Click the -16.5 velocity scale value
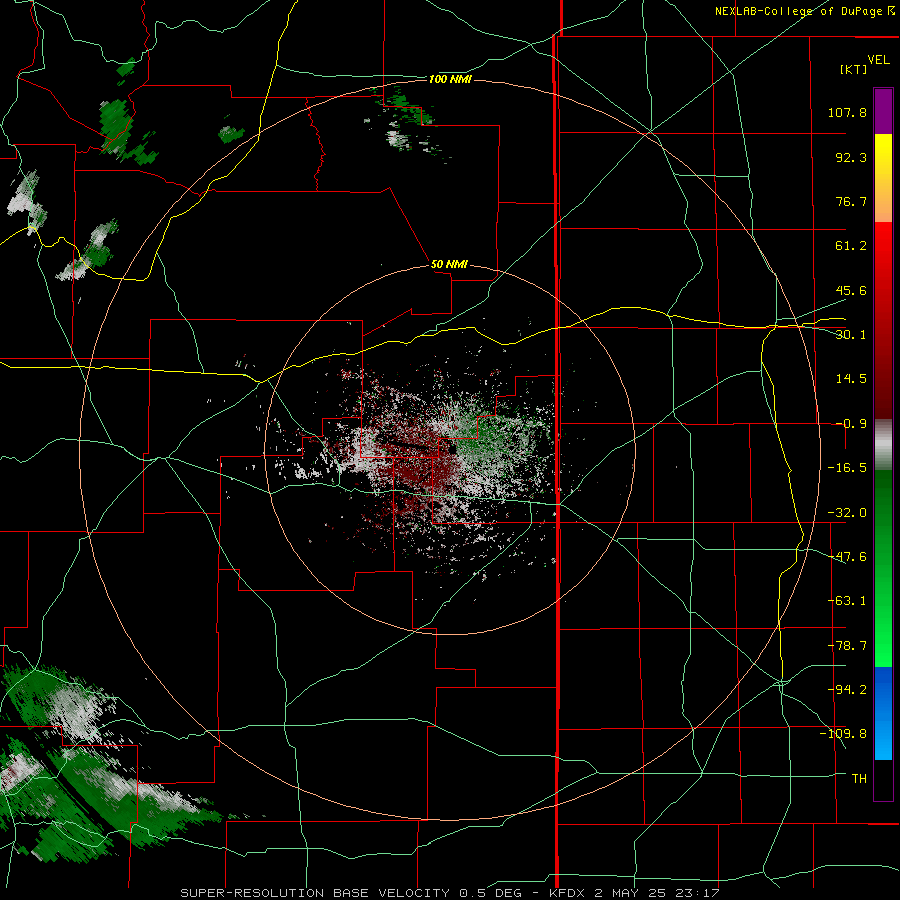The image size is (900, 900). (x=847, y=468)
